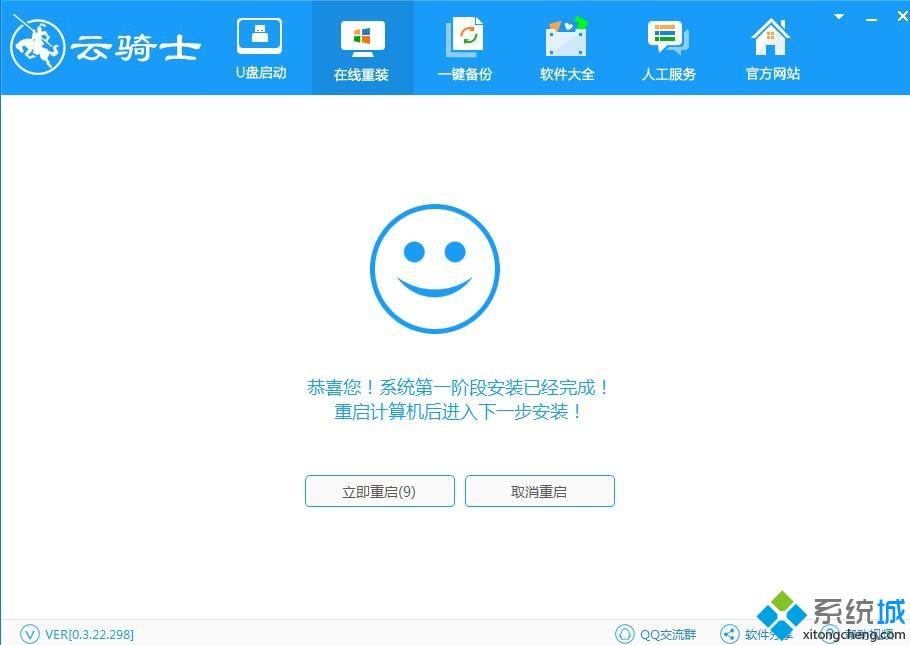910x645 pixels.
Task: Click the smiley face graphic
Action: pyautogui.click(x=434, y=268)
